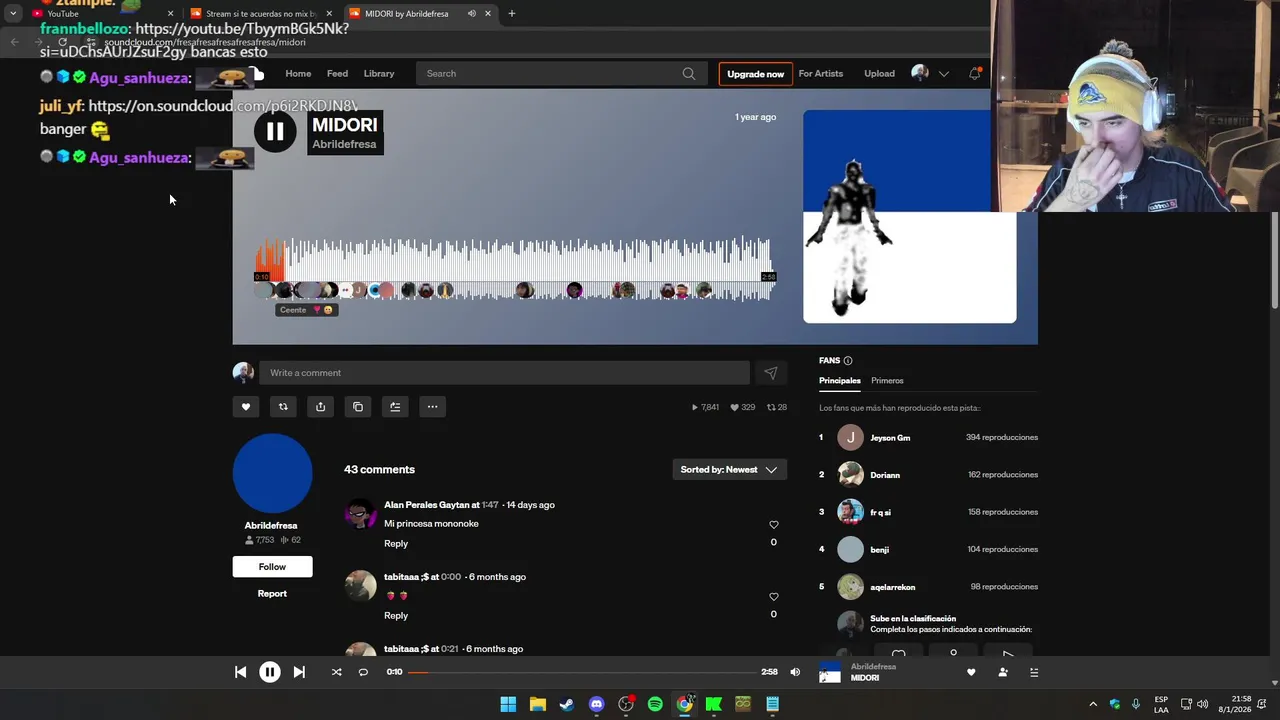This screenshot has height=720, width=1280.
Task: Mute the volume speaker icon
Action: coord(795,672)
